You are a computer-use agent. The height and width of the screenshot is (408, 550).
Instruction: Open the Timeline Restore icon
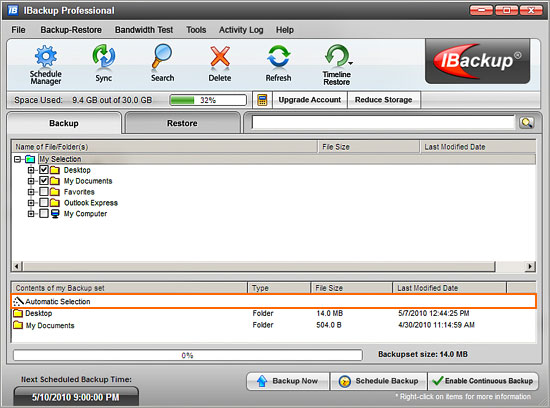coord(337,56)
